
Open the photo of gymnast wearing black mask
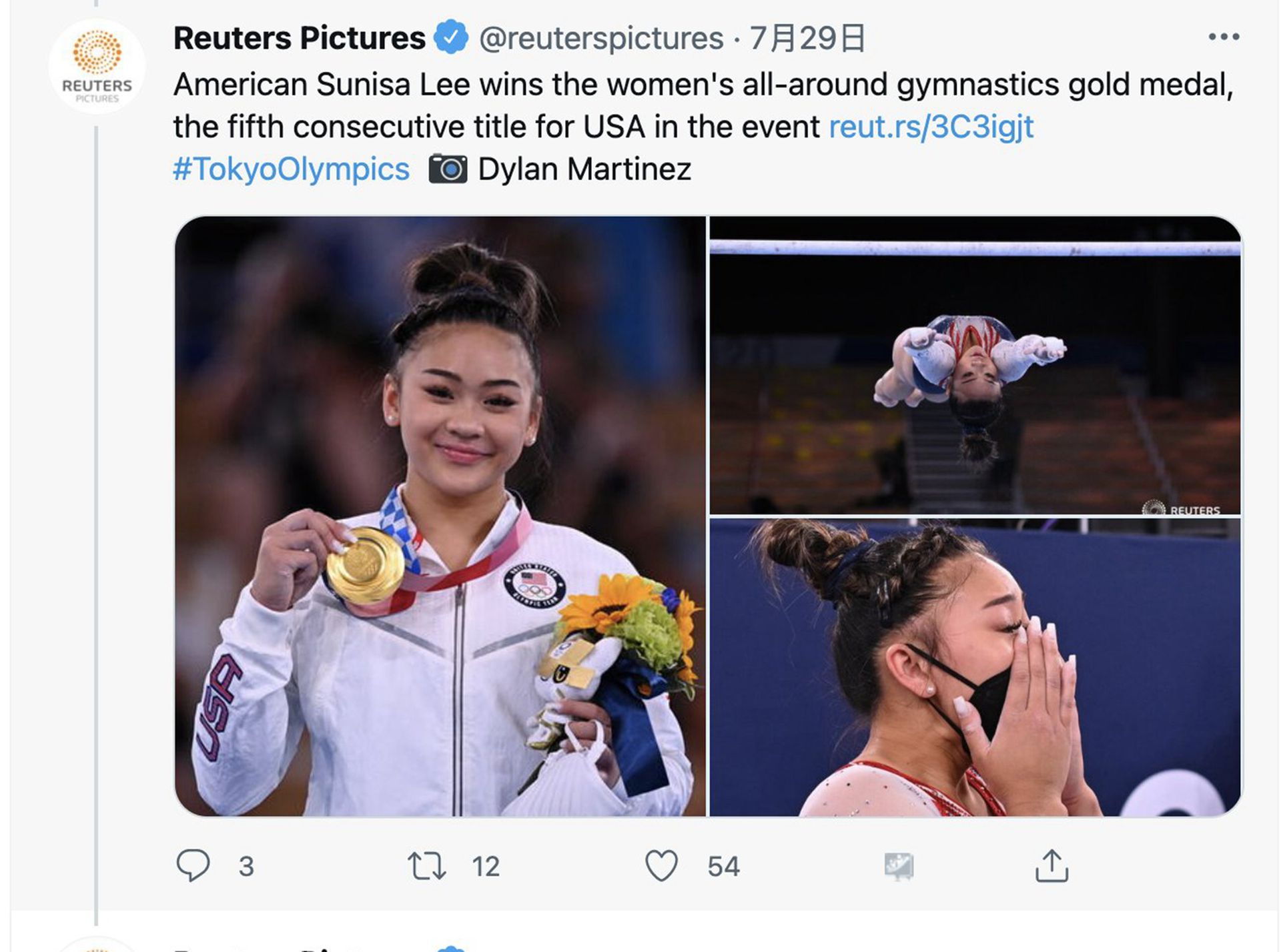(975, 667)
